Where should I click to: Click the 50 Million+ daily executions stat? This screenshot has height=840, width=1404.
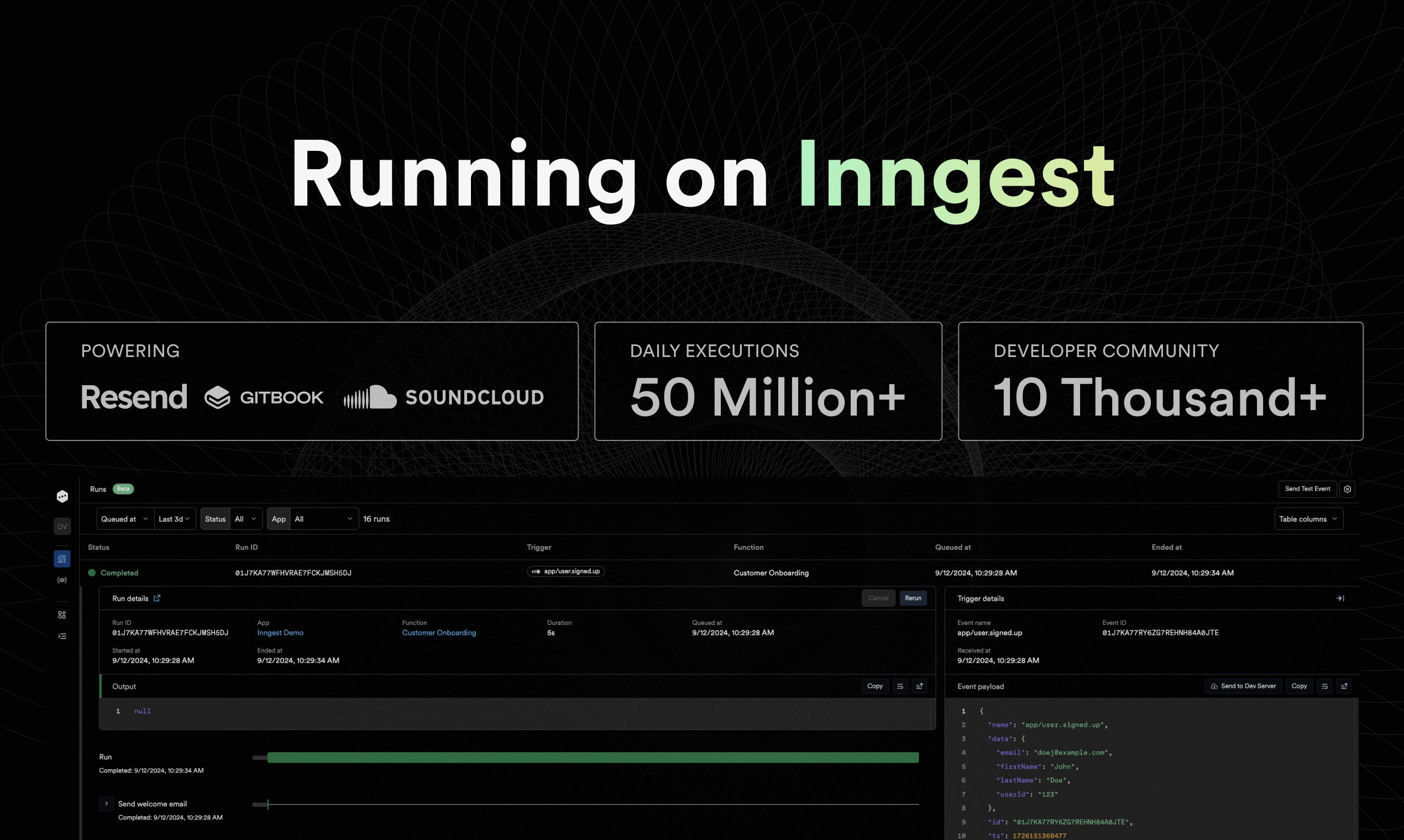tap(768, 397)
